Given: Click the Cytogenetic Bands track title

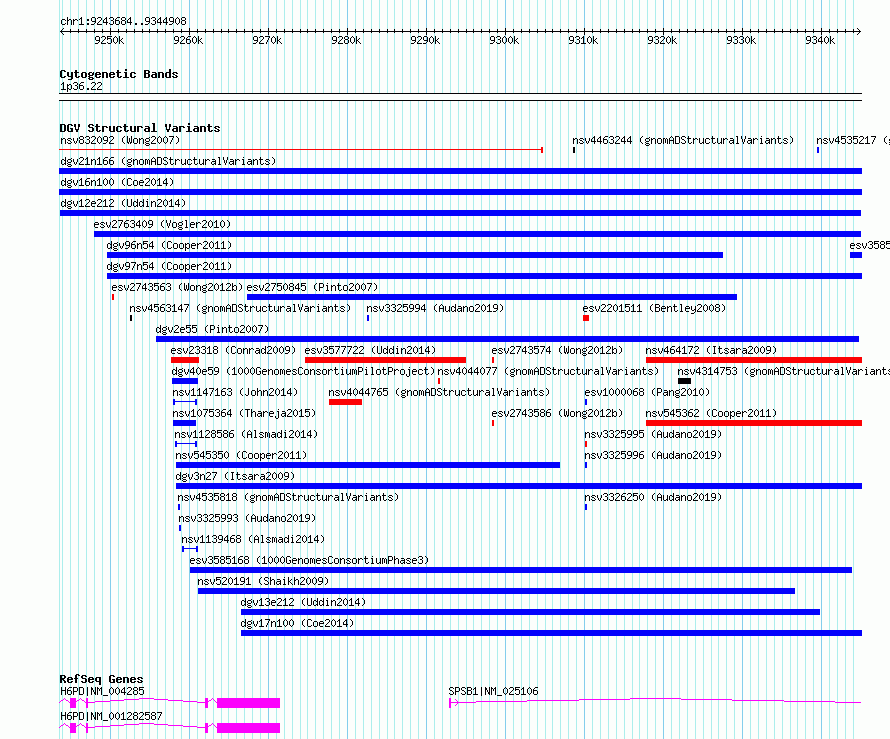Looking at the screenshot, I should coord(119,74).
